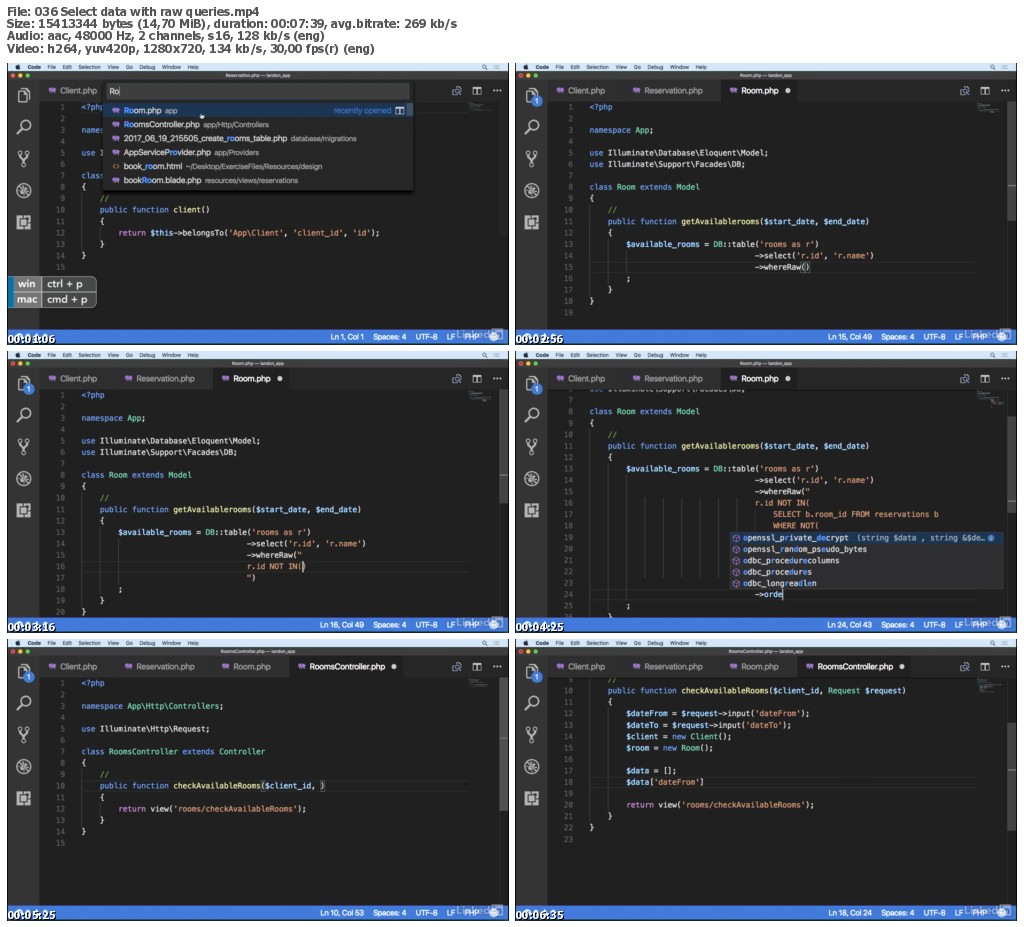Open the Debug menu in the 00:03:16 frame
Image resolution: width=1024 pixels, height=927 pixels.
tap(147, 355)
